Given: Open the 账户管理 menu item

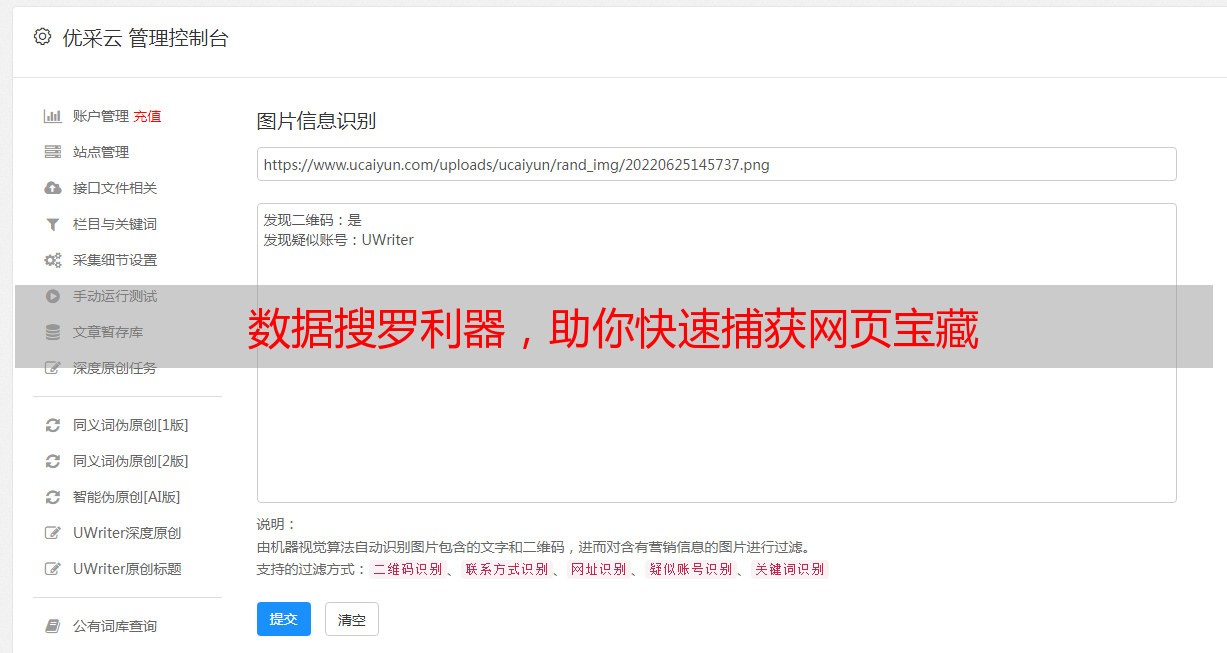Looking at the screenshot, I should tap(101, 116).
